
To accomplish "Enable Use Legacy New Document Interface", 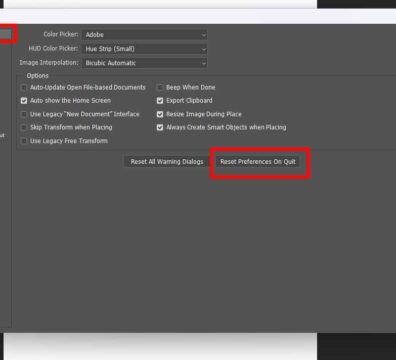I will (x=24, y=114).
